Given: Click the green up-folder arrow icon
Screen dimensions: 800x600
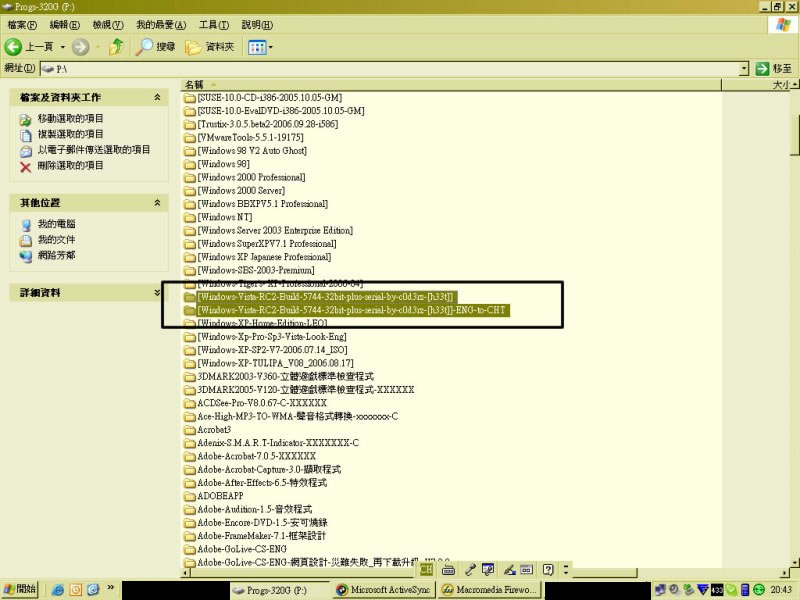Looking at the screenshot, I should [117, 47].
